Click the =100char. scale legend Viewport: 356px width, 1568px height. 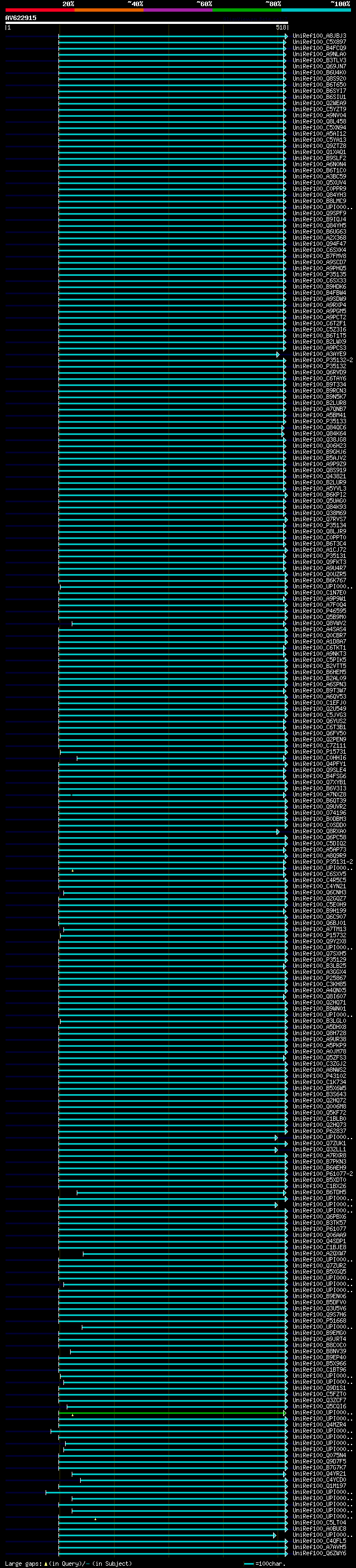[x=265, y=1564]
